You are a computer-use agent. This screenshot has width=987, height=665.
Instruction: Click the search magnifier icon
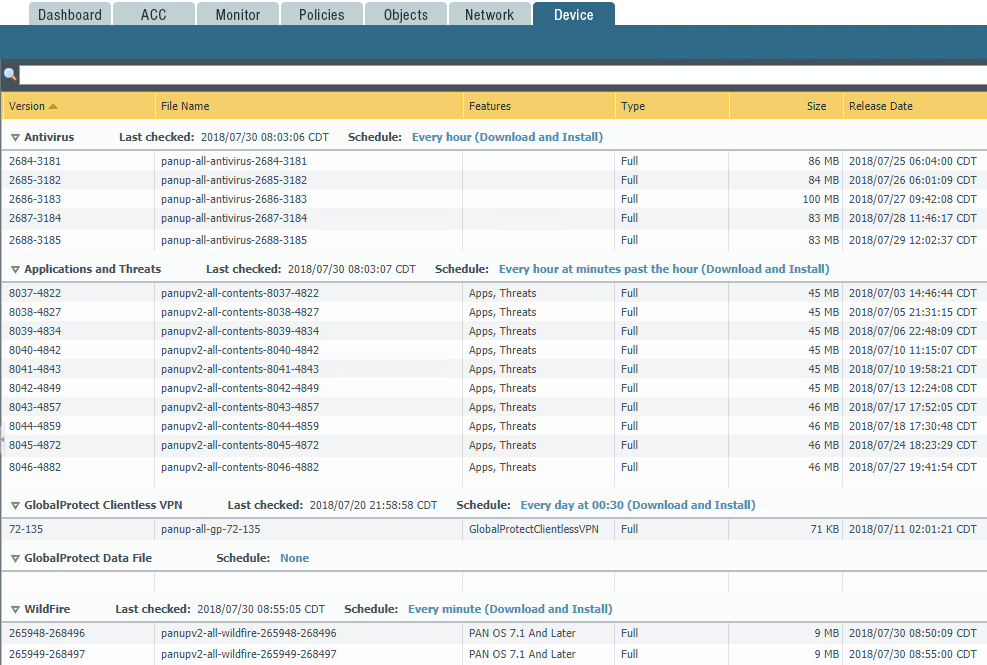(10, 74)
